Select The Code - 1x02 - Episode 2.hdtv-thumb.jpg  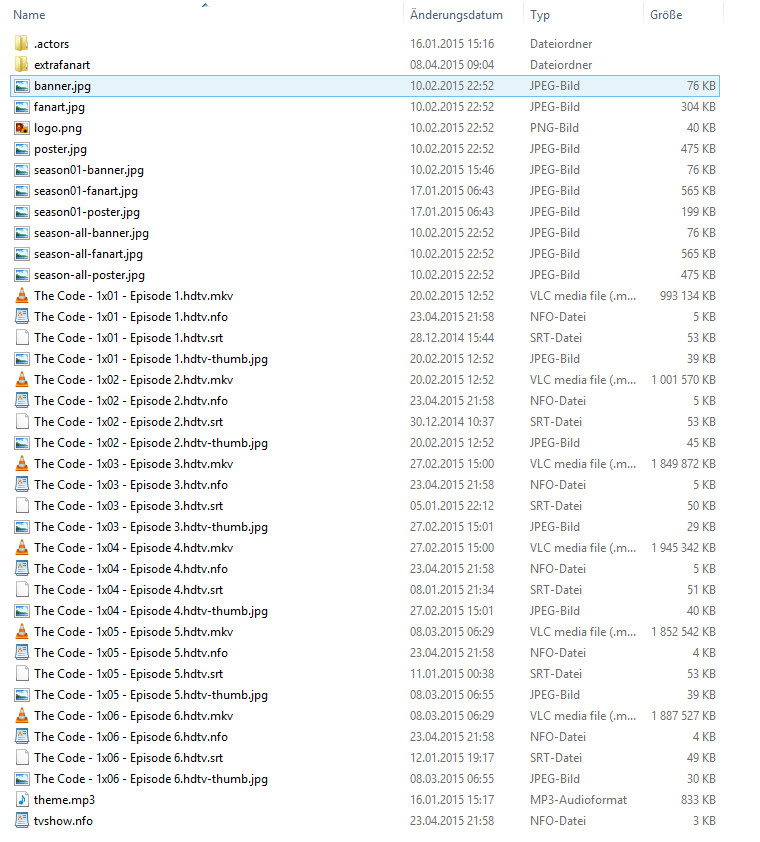coord(151,443)
